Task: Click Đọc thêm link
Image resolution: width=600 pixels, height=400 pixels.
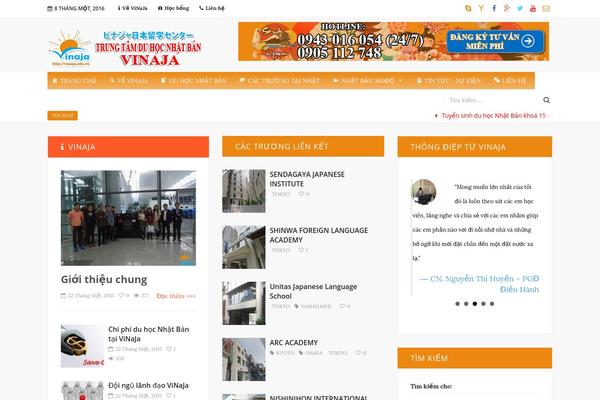Action: pyautogui.click(x=176, y=296)
